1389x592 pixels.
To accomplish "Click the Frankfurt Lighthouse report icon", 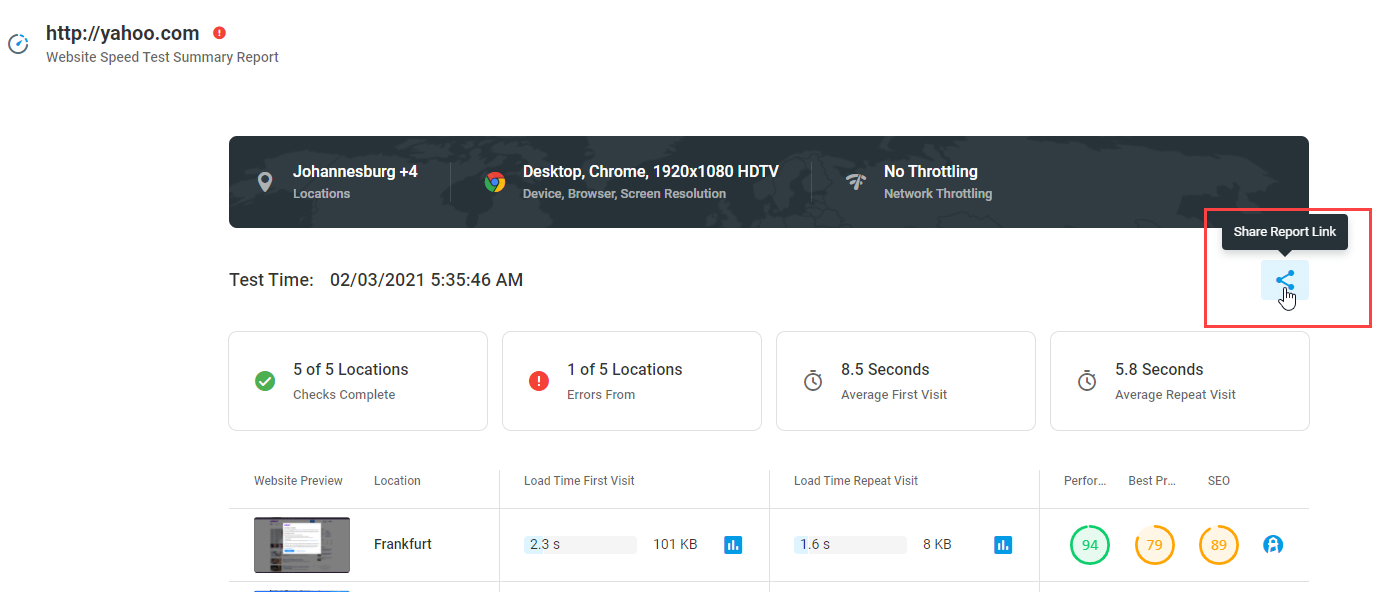I will tap(1273, 545).
